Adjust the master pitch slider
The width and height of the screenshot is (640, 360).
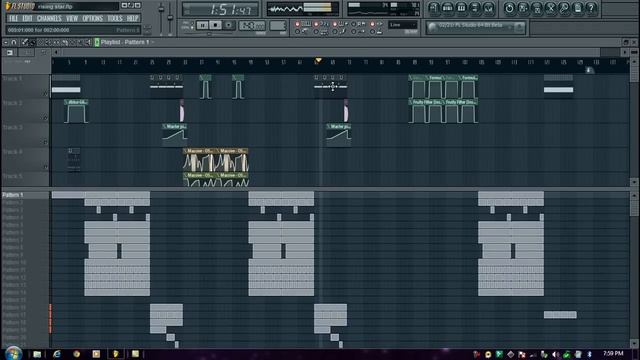pyautogui.click(x=170, y=18)
